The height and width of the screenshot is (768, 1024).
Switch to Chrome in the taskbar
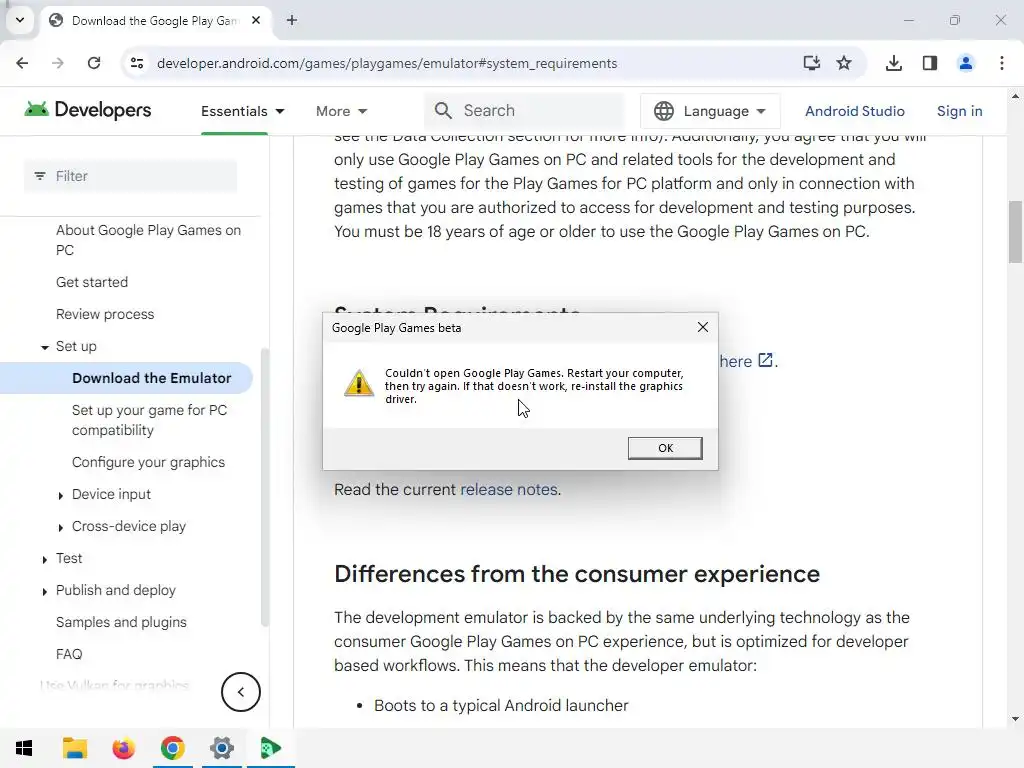[172, 748]
